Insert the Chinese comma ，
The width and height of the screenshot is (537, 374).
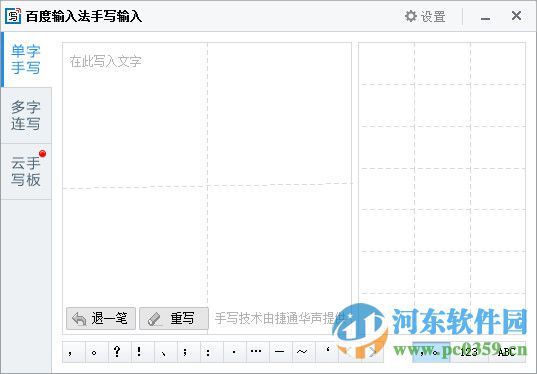click(74, 352)
